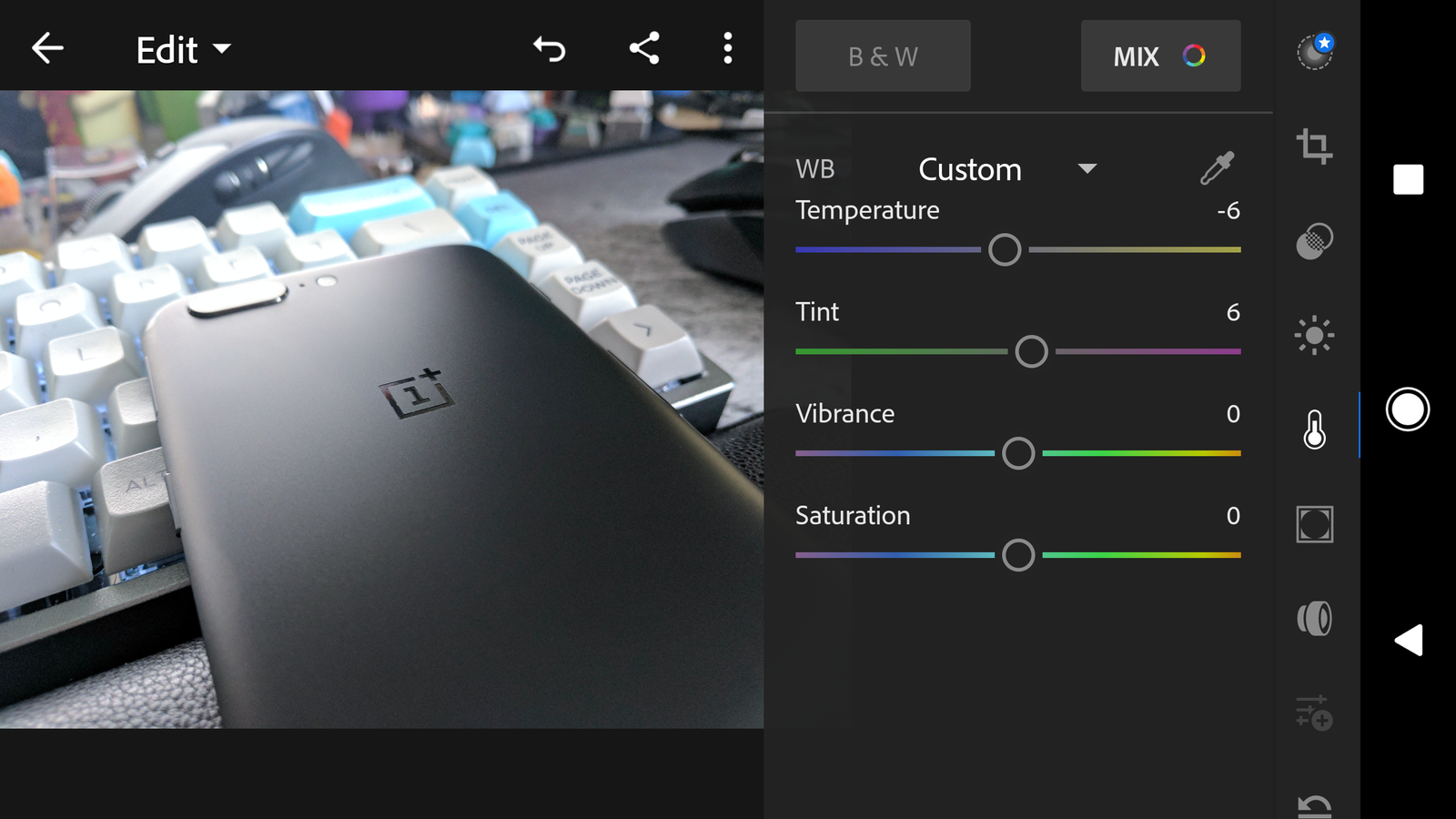
Task: Open the Edit mode dropdown
Action: point(182,50)
